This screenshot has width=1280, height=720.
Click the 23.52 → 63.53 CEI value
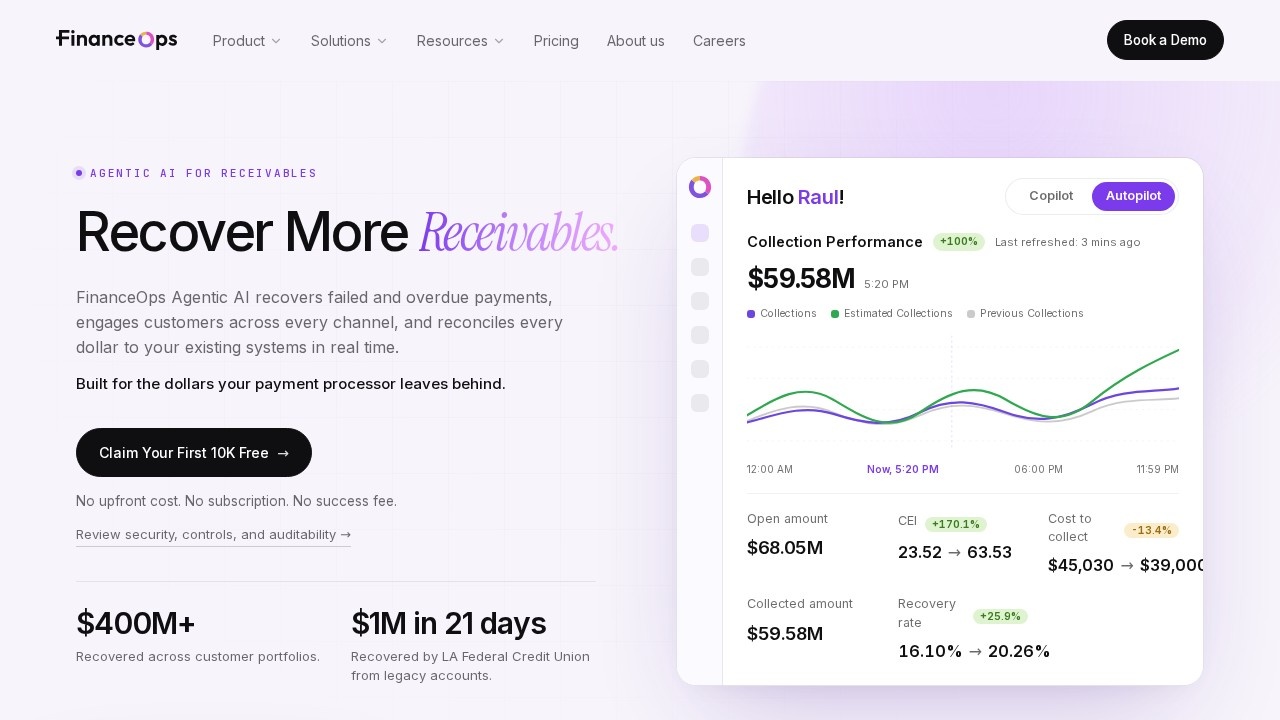tap(955, 552)
